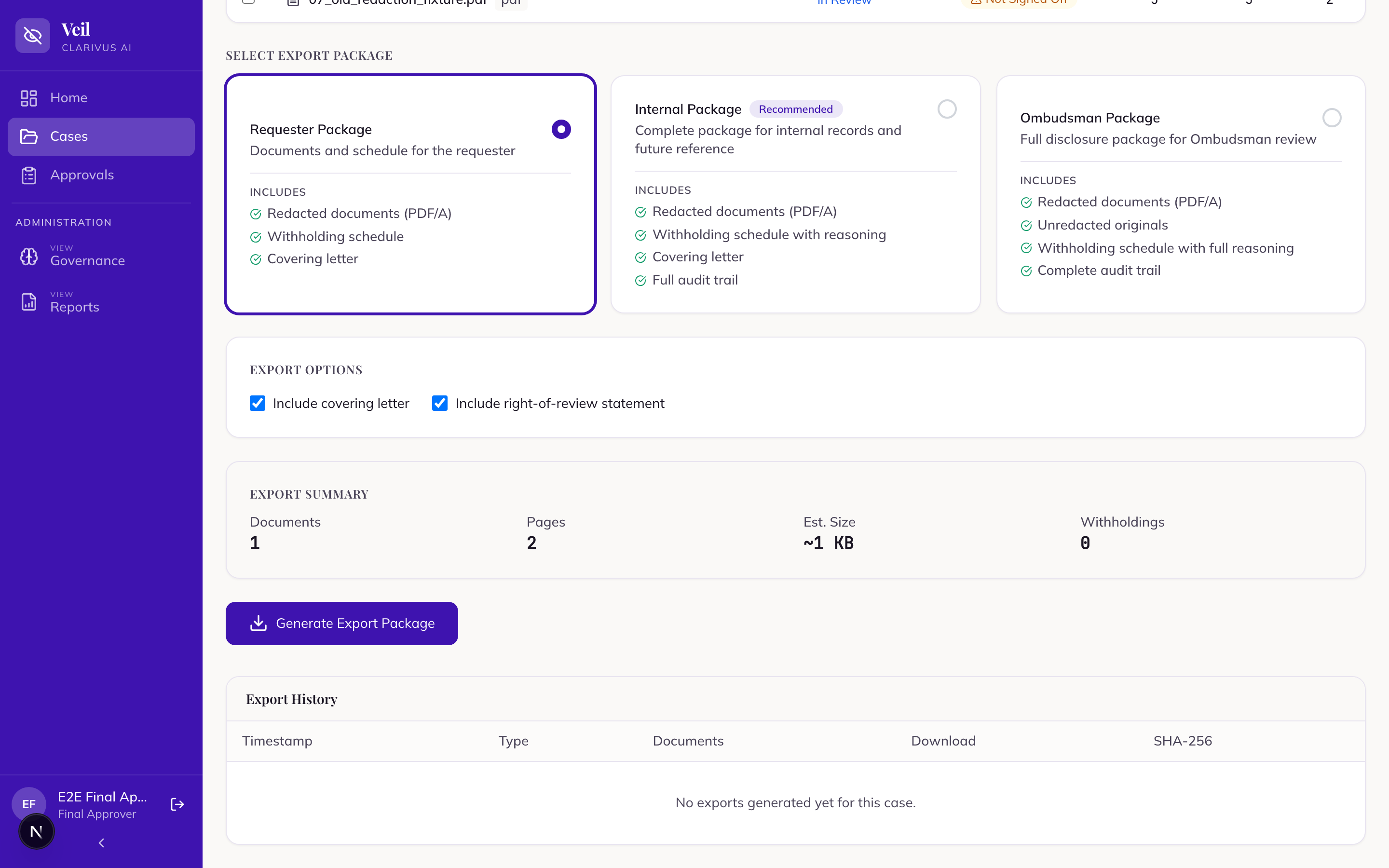The height and width of the screenshot is (868, 1389).
Task: Click the logout arrow icon
Action: pyautogui.click(x=177, y=804)
